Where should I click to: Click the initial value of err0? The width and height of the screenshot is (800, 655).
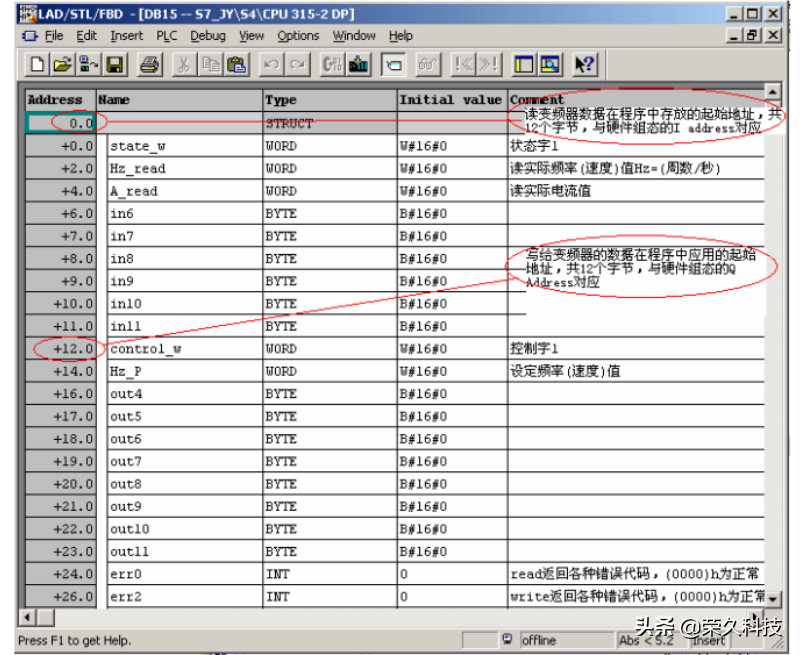(449, 574)
